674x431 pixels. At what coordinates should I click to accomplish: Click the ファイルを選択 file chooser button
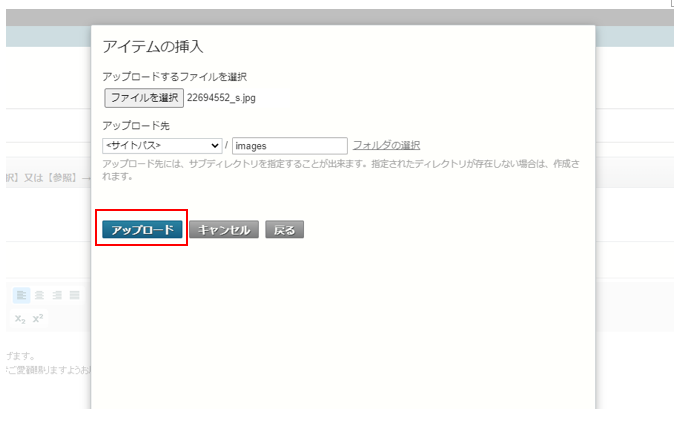click(143, 98)
